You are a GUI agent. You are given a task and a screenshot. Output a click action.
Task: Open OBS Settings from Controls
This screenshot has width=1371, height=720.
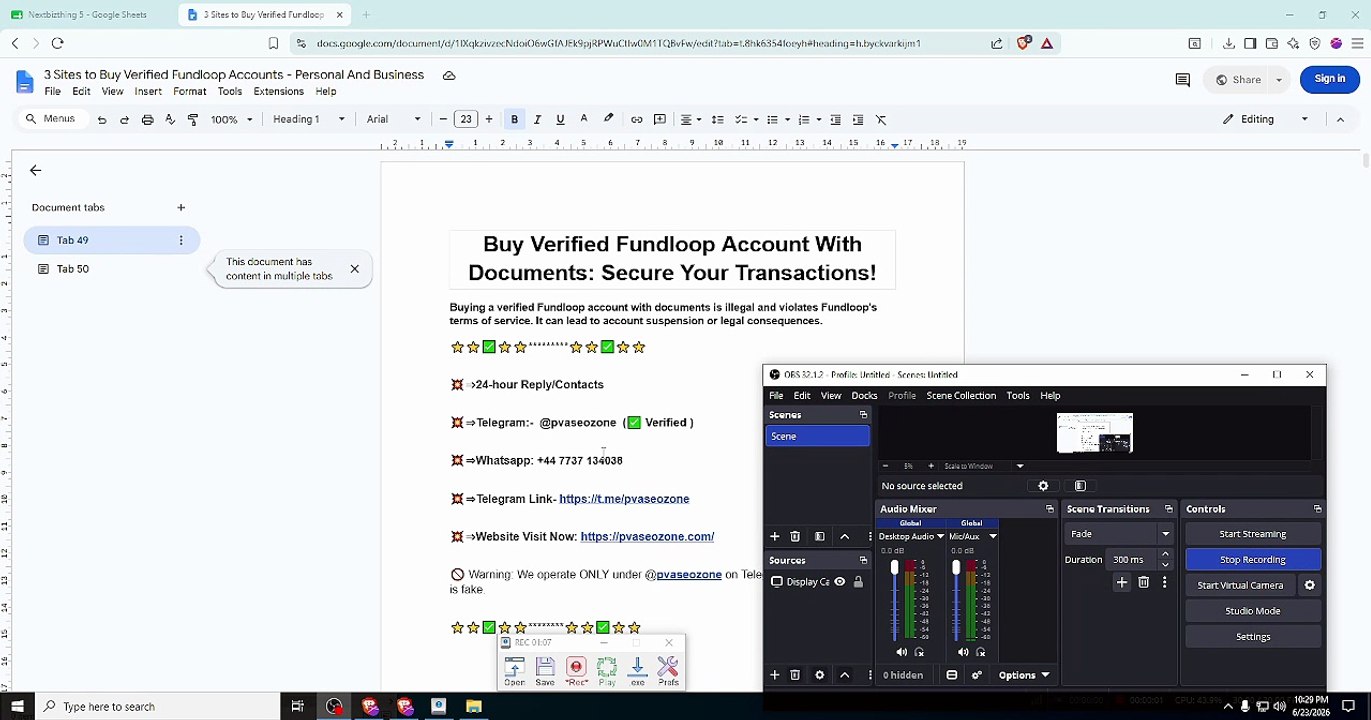pos(1253,637)
